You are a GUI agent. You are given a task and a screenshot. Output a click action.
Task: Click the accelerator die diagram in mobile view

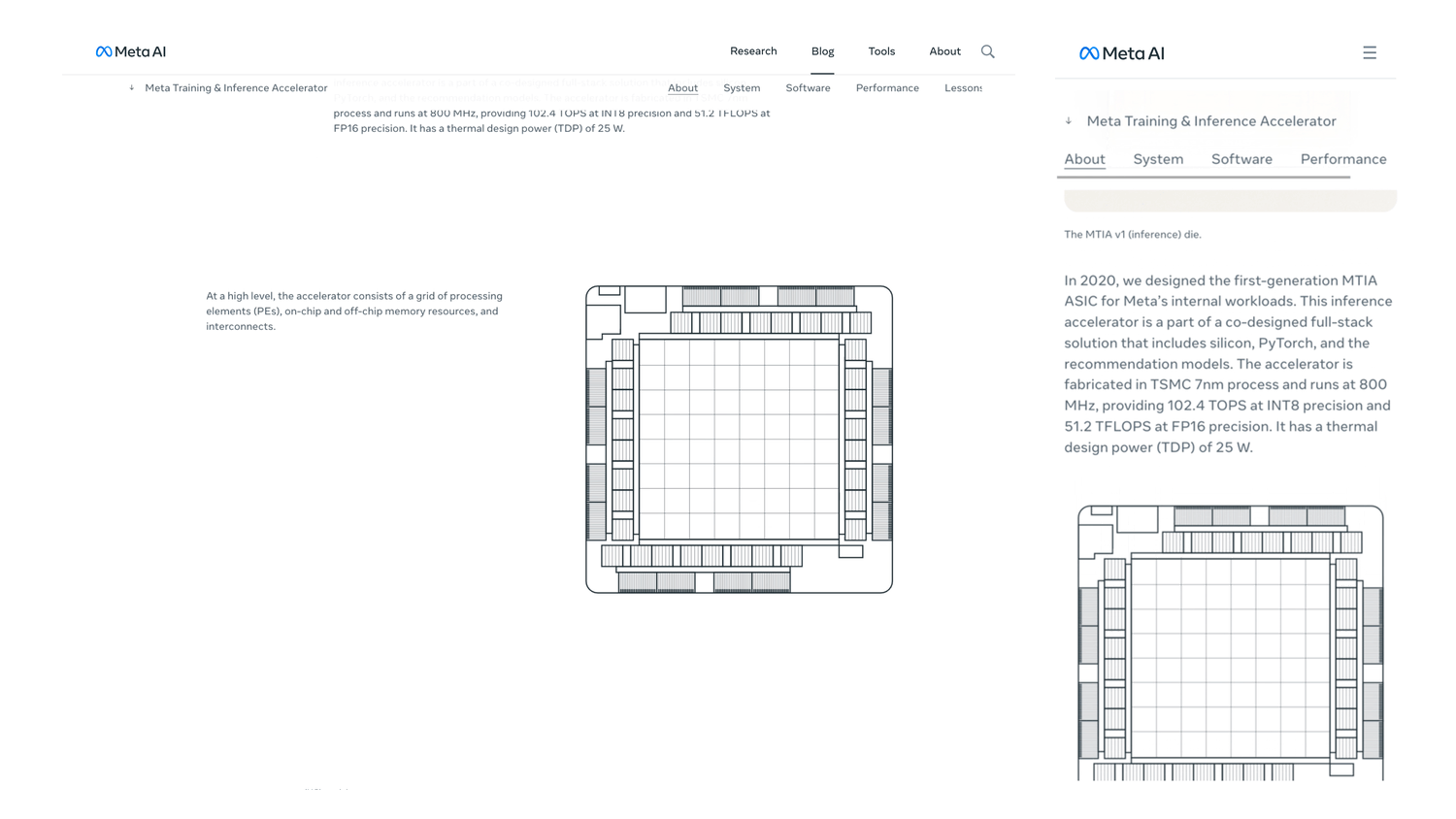[1230, 642]
